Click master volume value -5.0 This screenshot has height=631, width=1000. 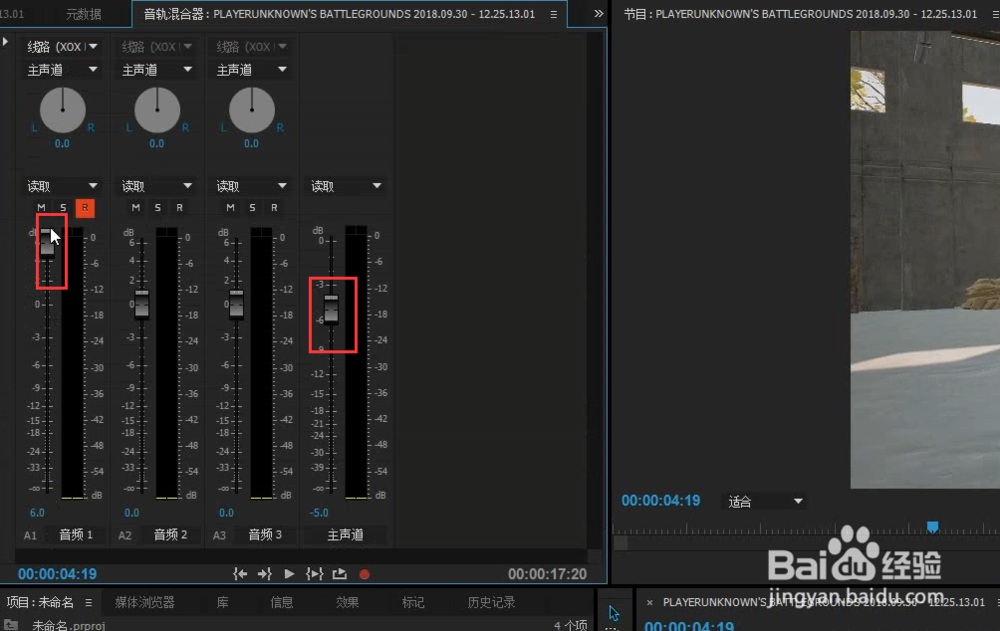[x=320, y=512]
